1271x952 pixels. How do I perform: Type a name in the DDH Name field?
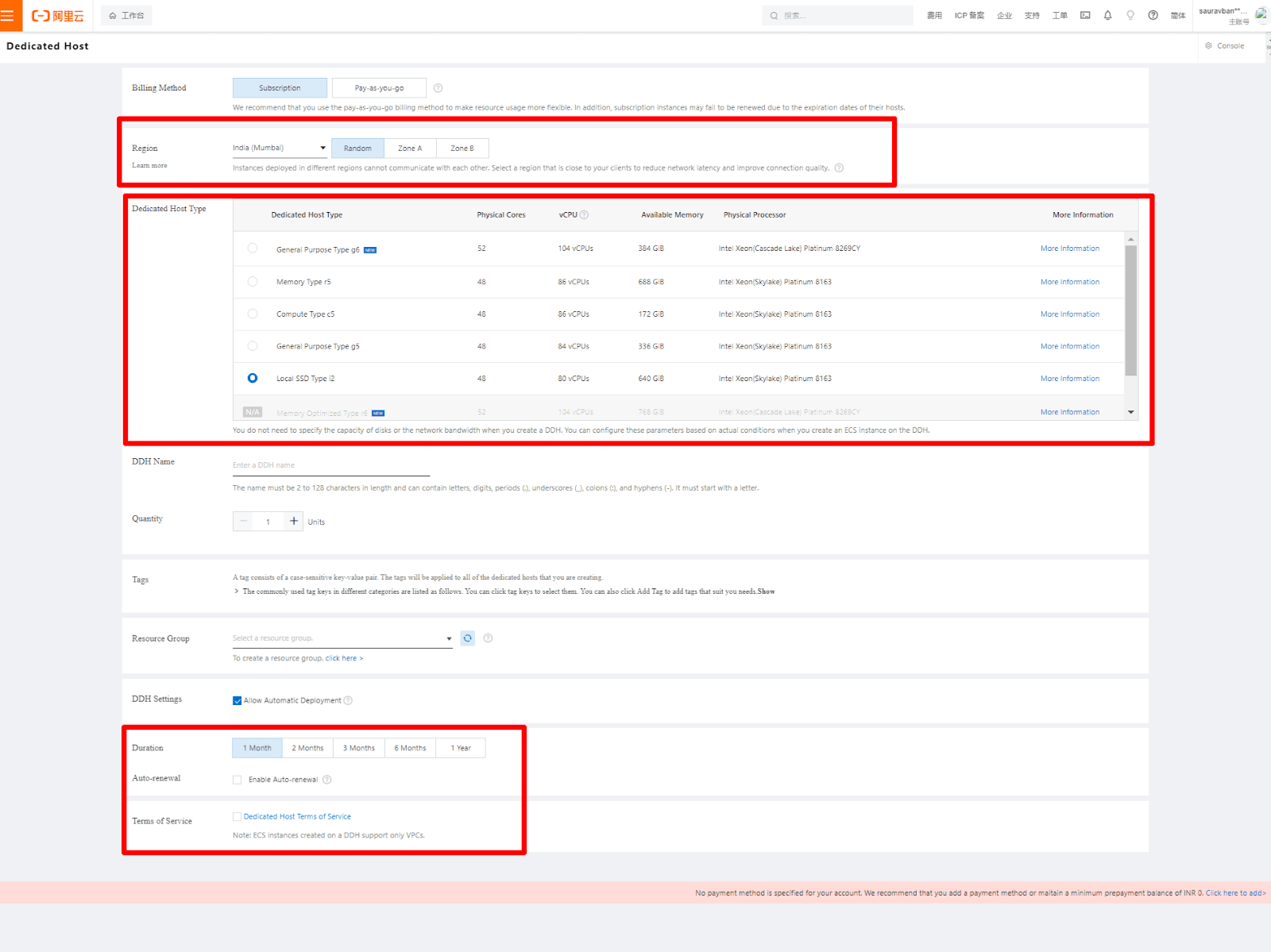point(330,464)
